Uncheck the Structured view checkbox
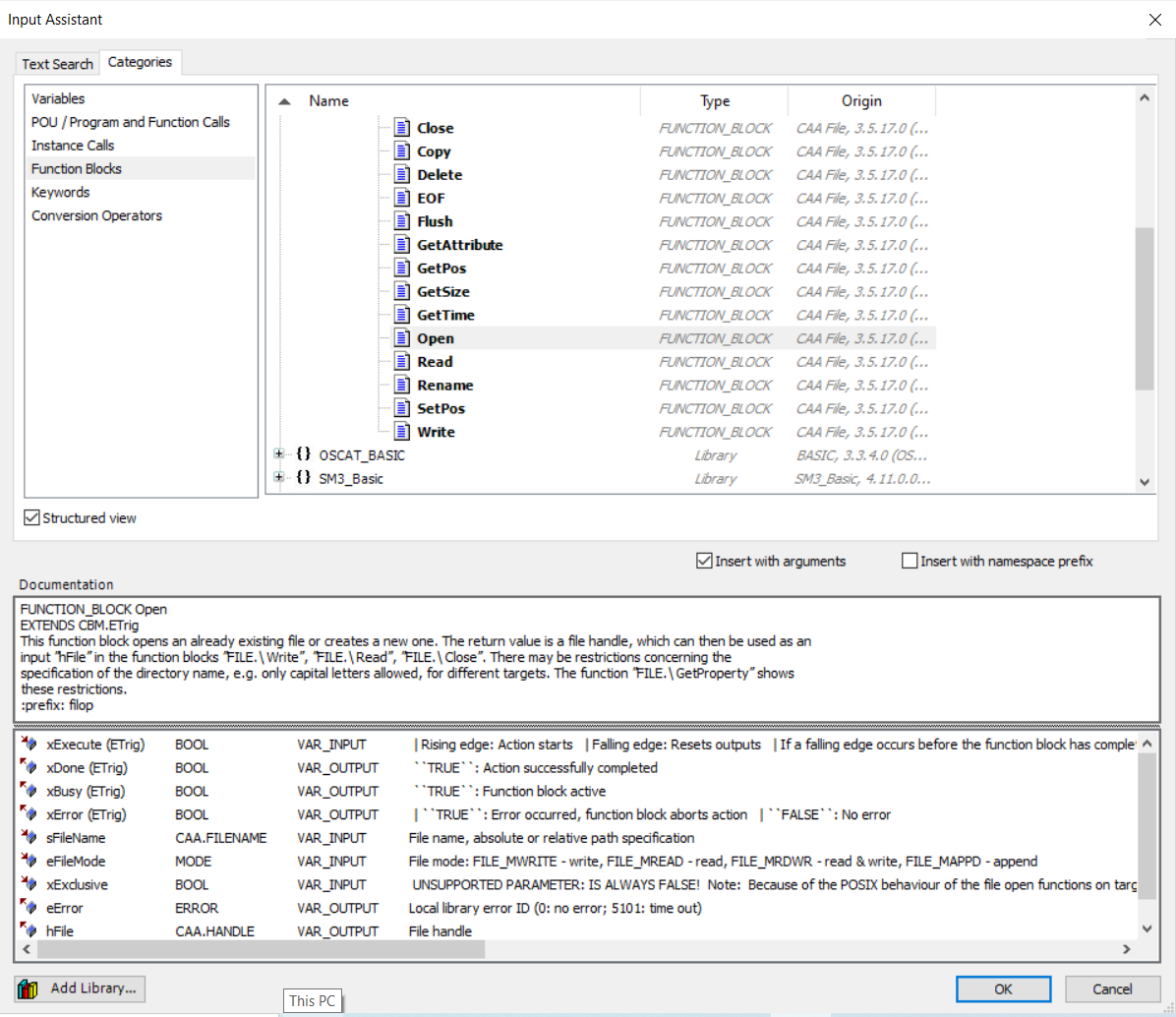This screenshot has width=1176, height=1017. pos(31,518)
